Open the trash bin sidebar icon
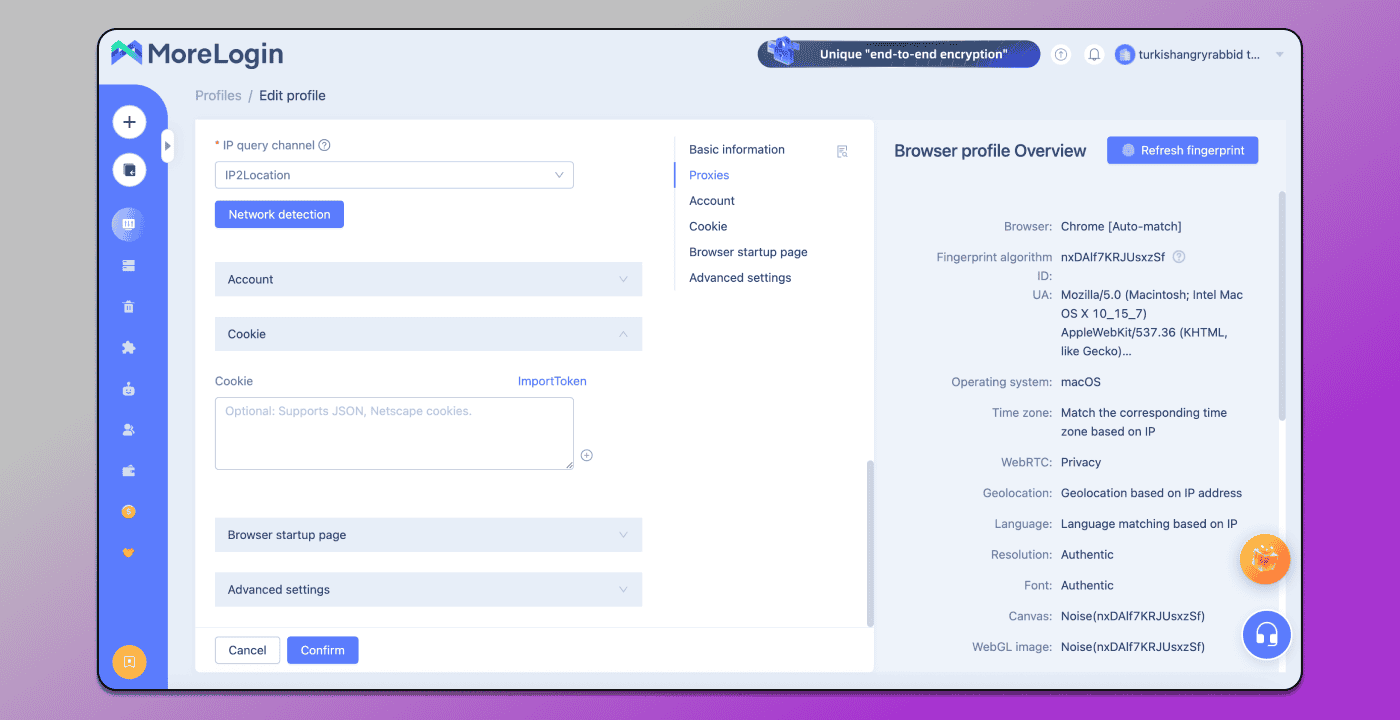The image size is (1400, 720). click(x=128, y=307)
